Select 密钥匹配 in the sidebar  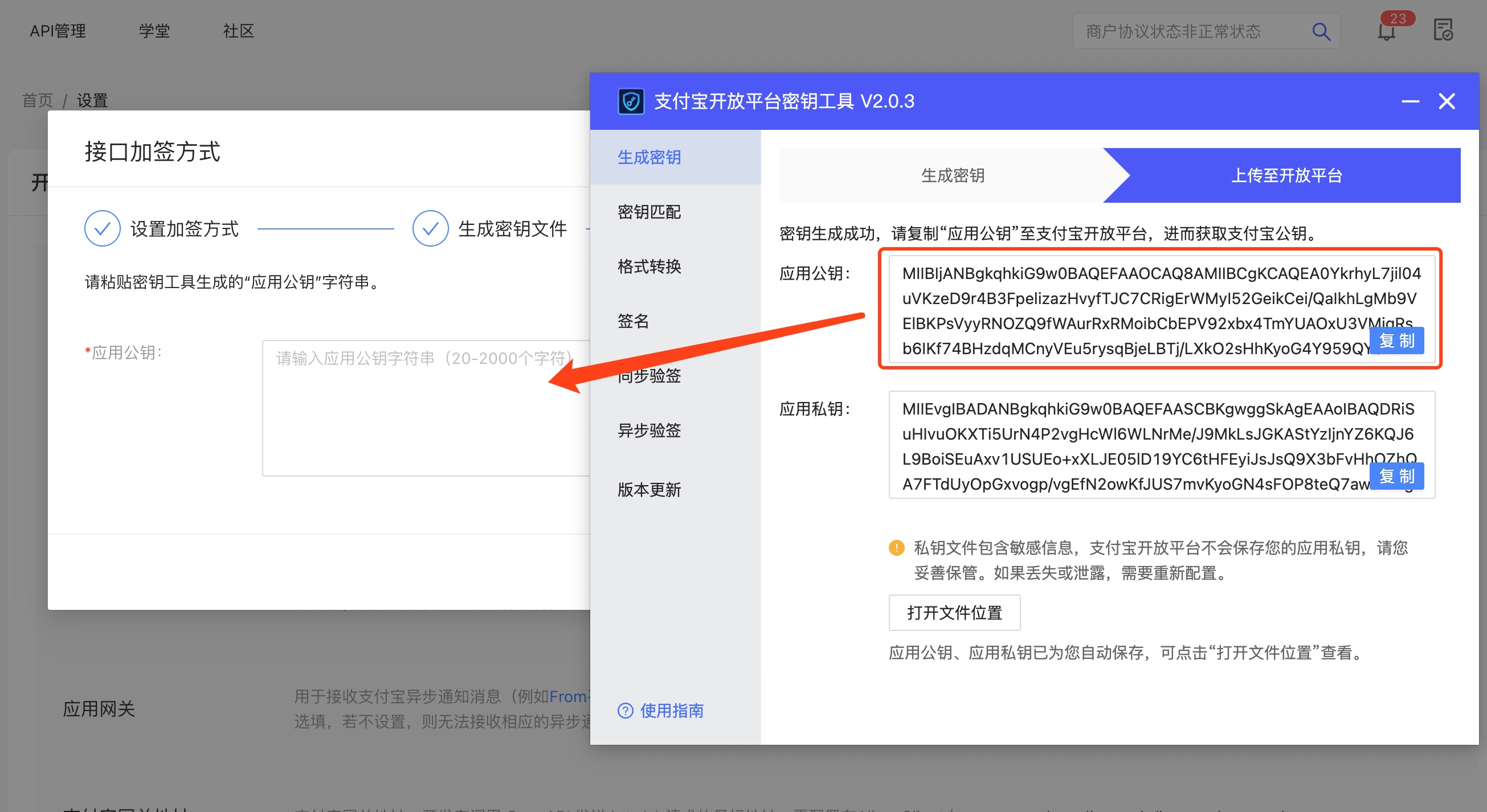pyautogui.click(x=649, y=212)
